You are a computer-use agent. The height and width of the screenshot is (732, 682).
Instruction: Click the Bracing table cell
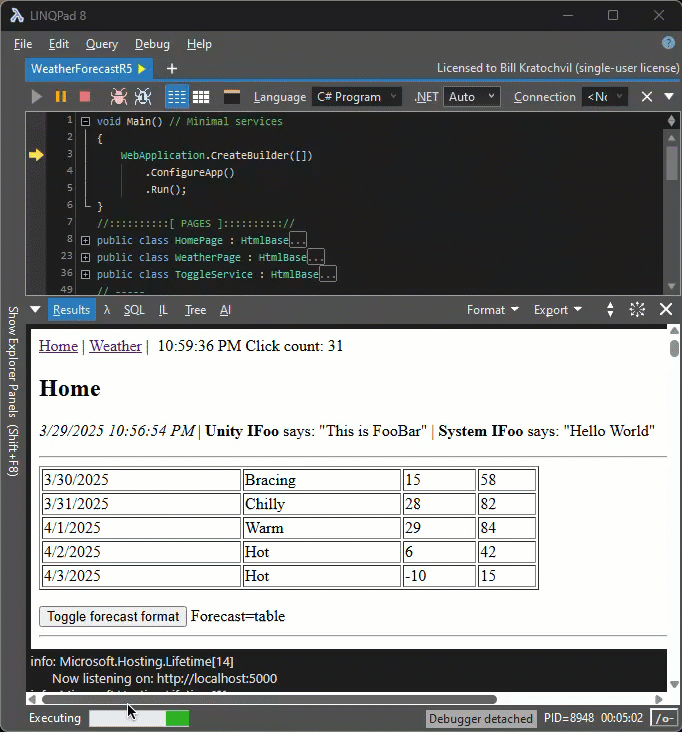click(x=321, y=480)
